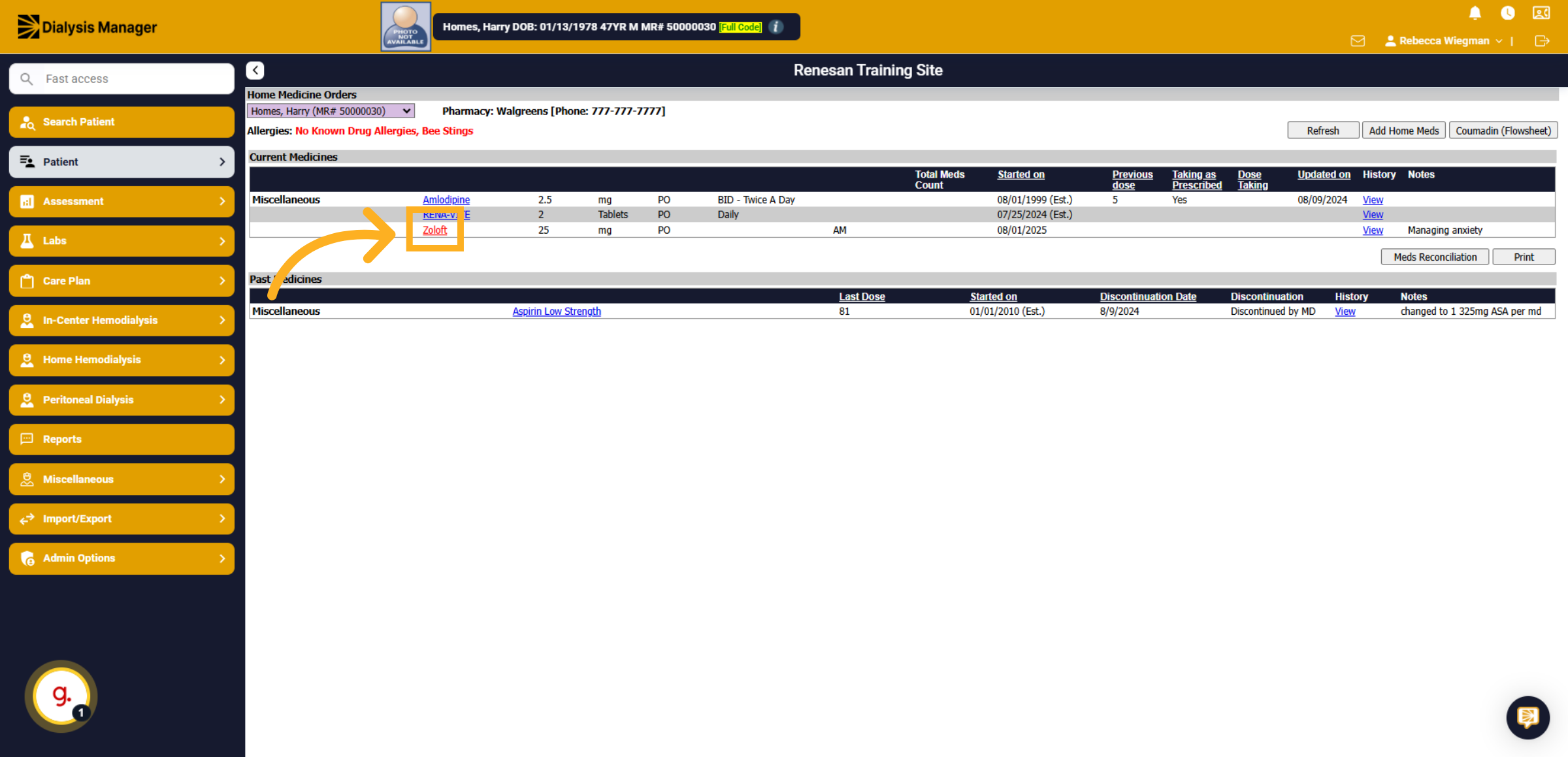Open the chat support bubble icon

[1527, 717]
